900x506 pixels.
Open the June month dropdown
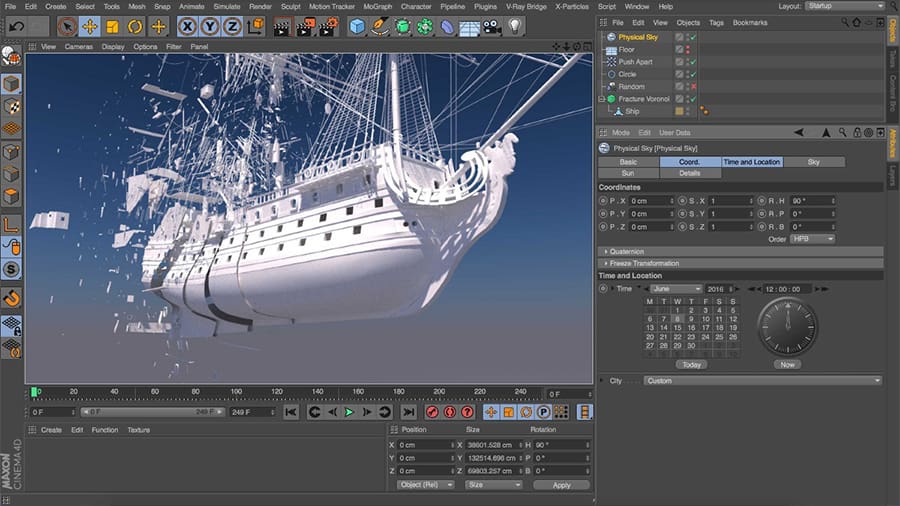click(676, 289)
